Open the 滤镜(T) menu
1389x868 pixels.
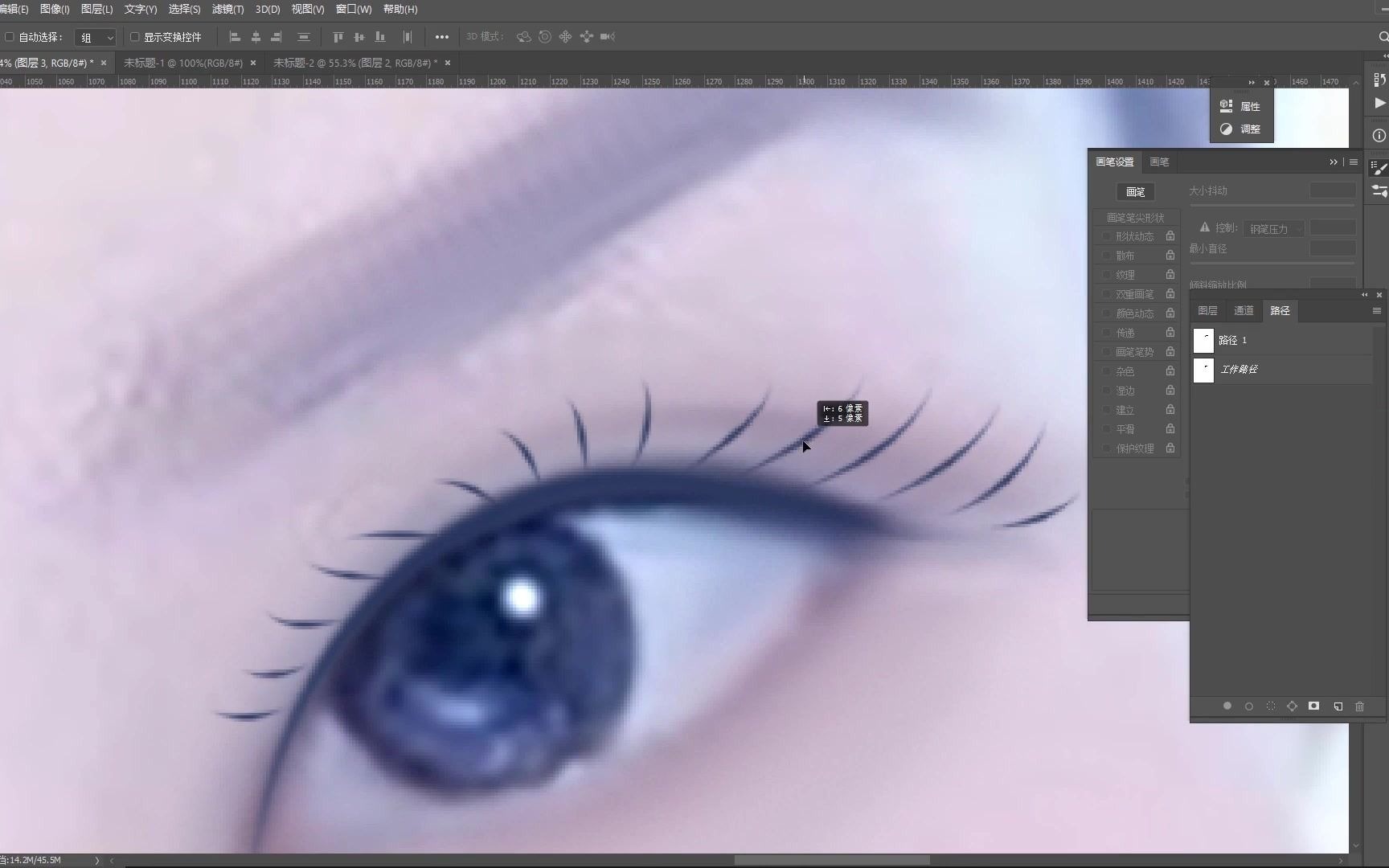pos(227,10)
